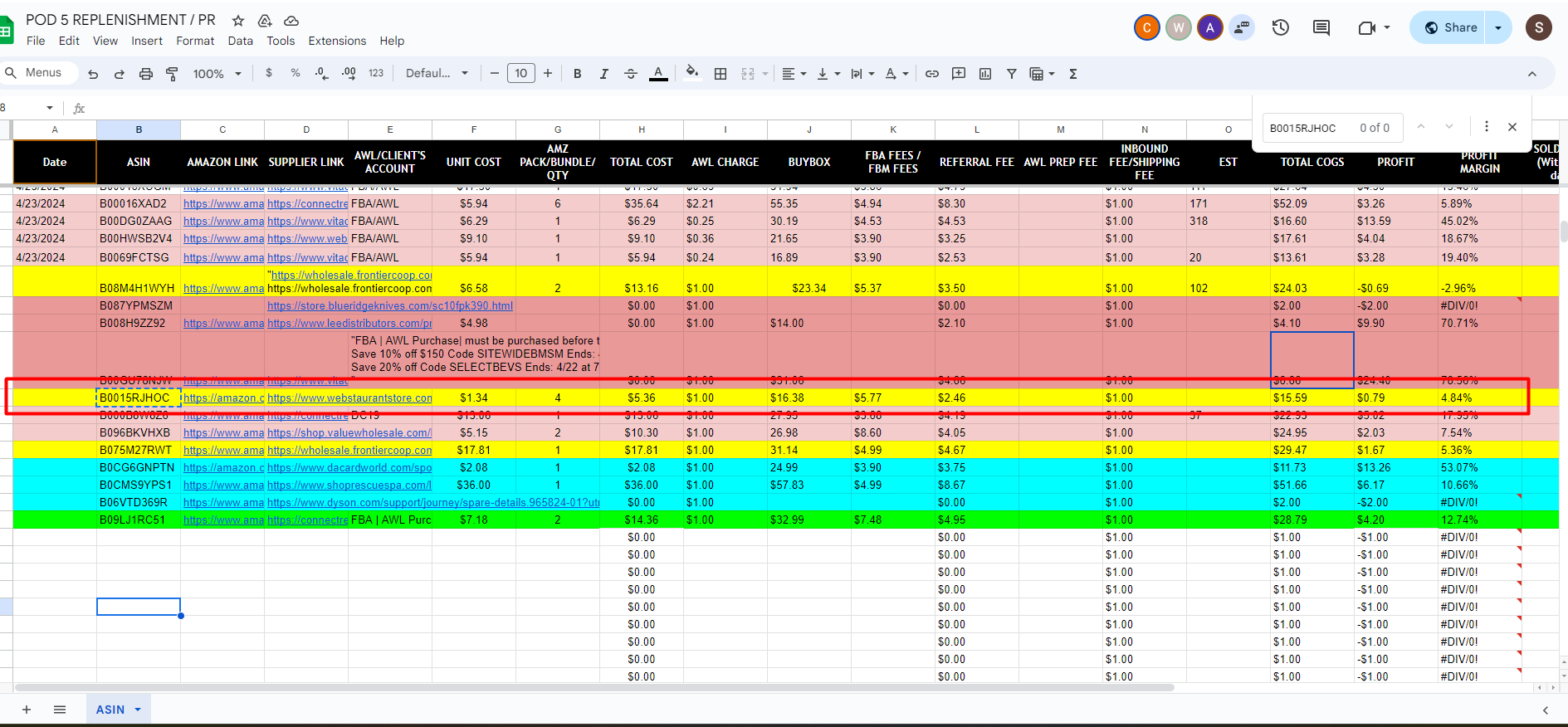The image size is (1568, 727).
Task: Format as percent icon
Action: coord(296,73)
